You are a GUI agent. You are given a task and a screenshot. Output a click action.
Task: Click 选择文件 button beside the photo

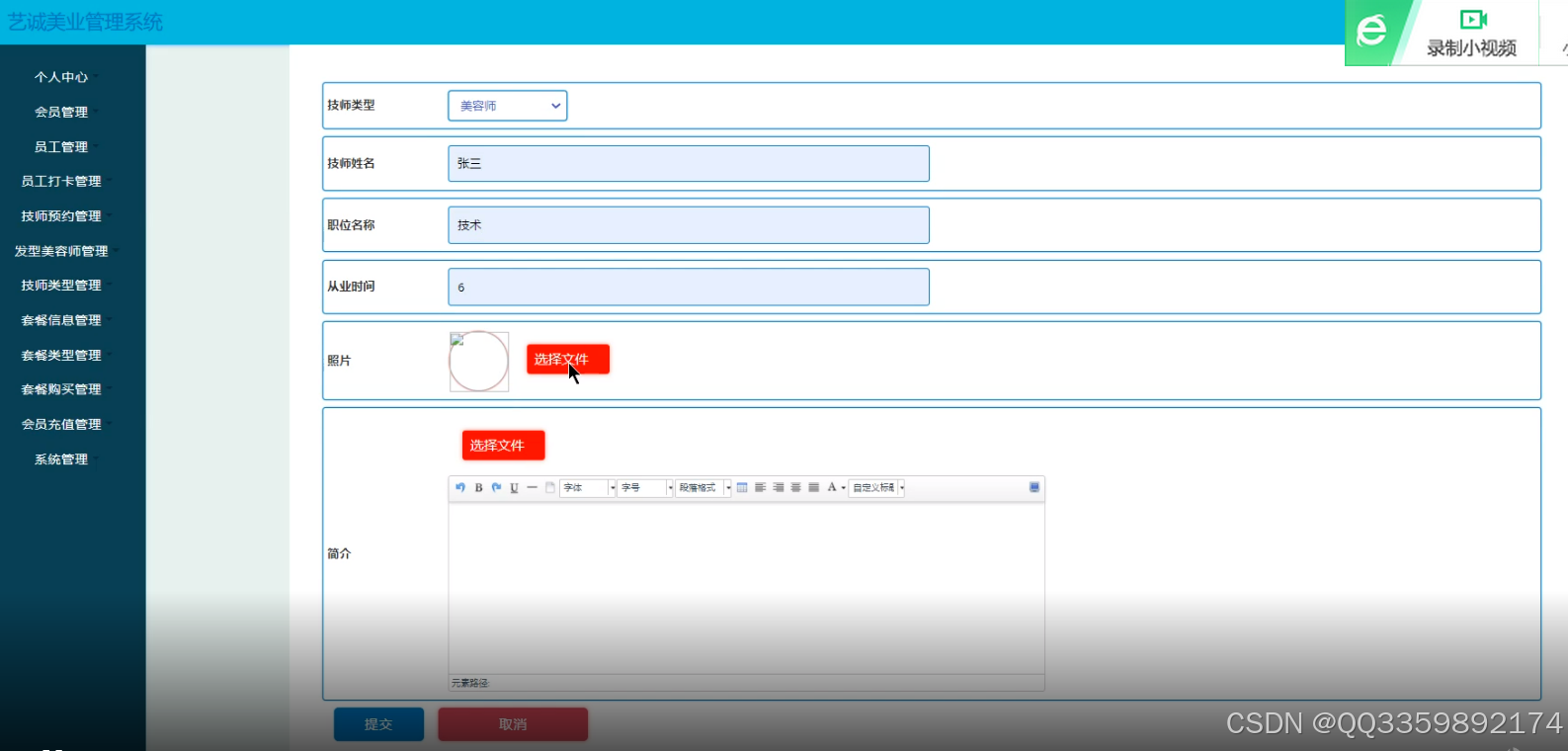(x=568, y=359)
